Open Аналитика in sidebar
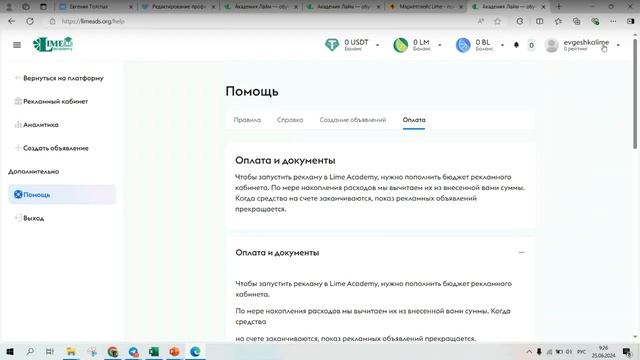The width and height of the screenshot is (640, 360). (x=41, y=124)
